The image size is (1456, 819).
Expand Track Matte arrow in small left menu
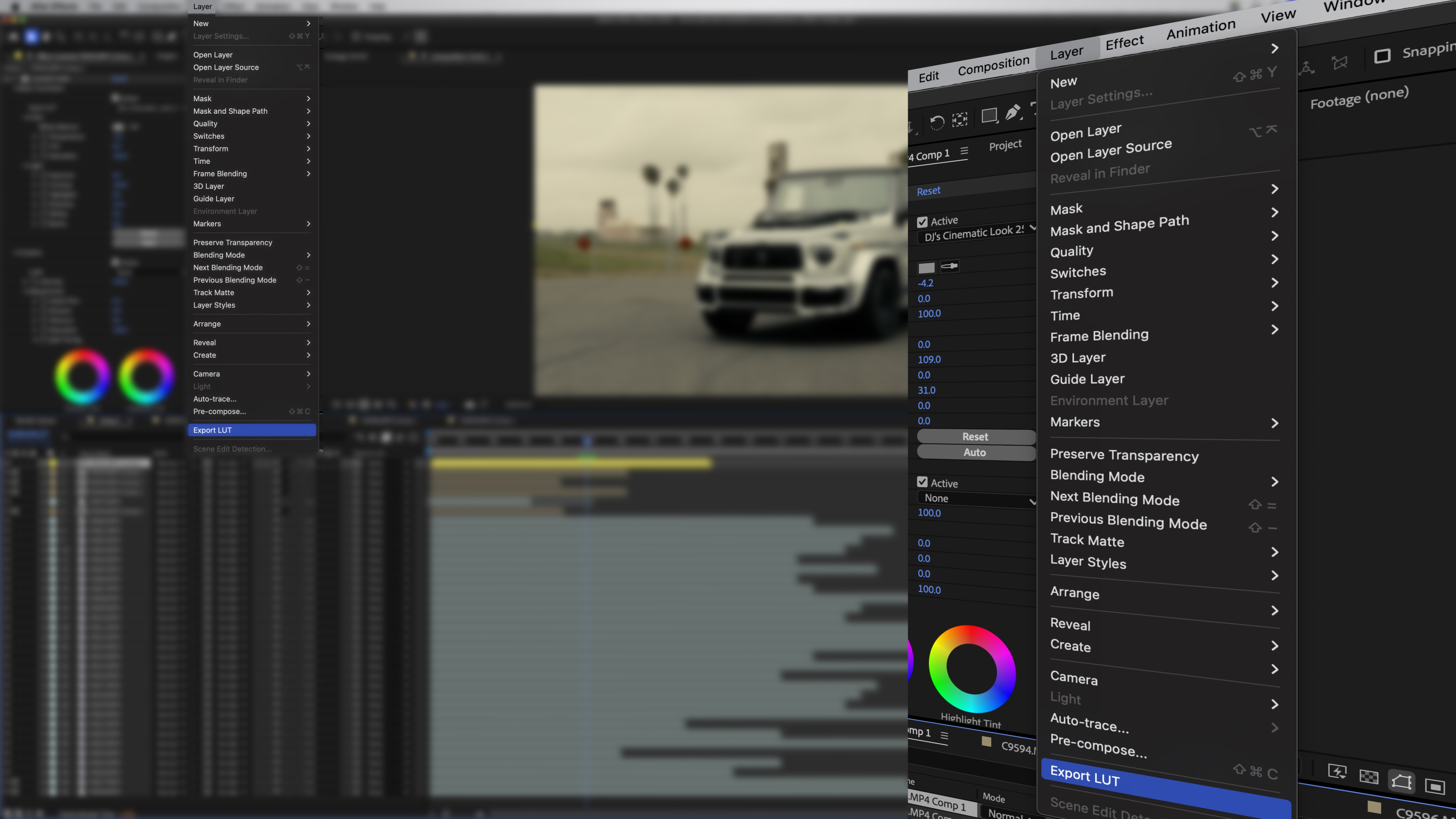pos(309,293)
